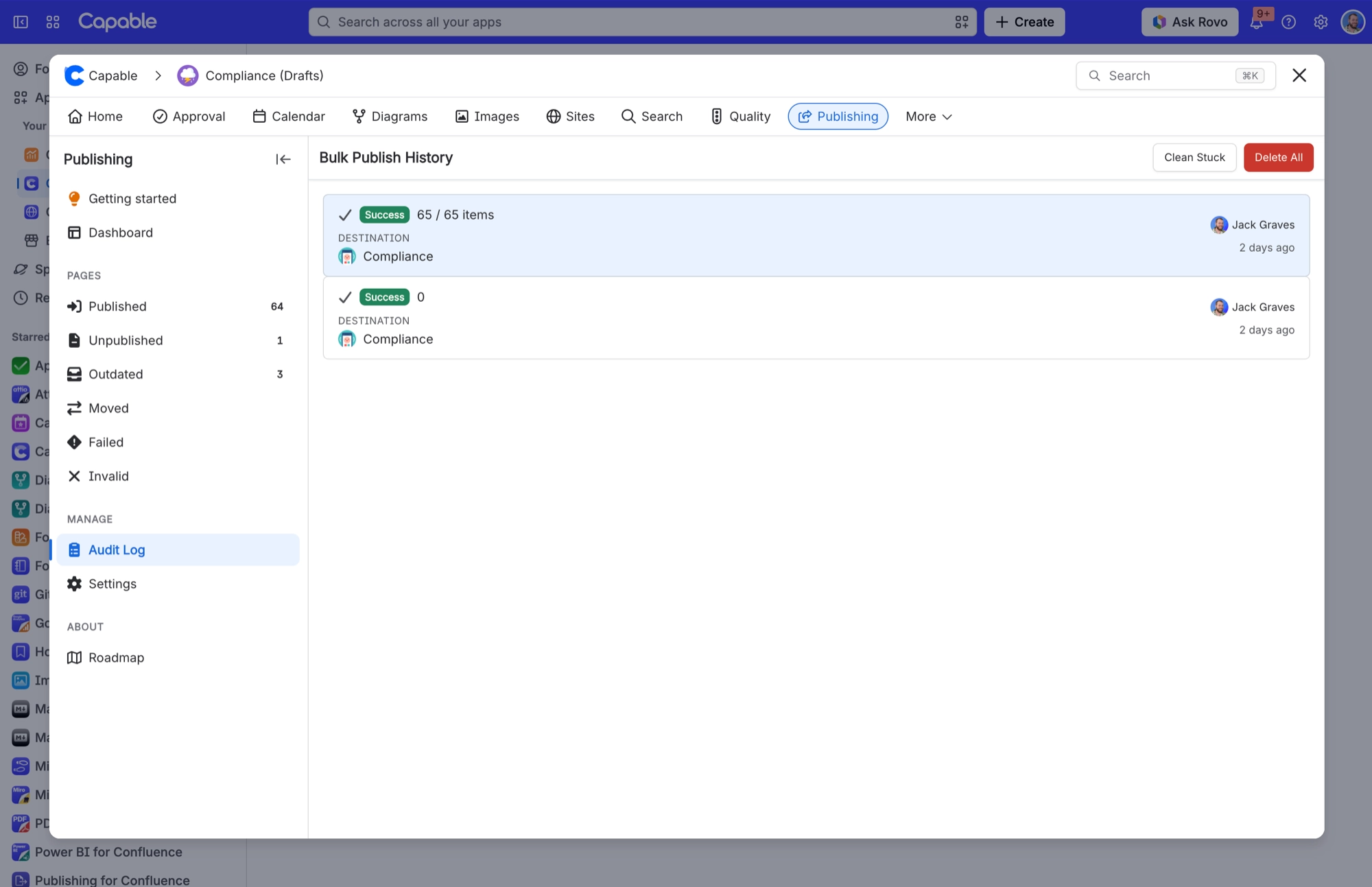Show Failed pages list
This screenshot has width=1372, height=887.
[x=178, y=442]
